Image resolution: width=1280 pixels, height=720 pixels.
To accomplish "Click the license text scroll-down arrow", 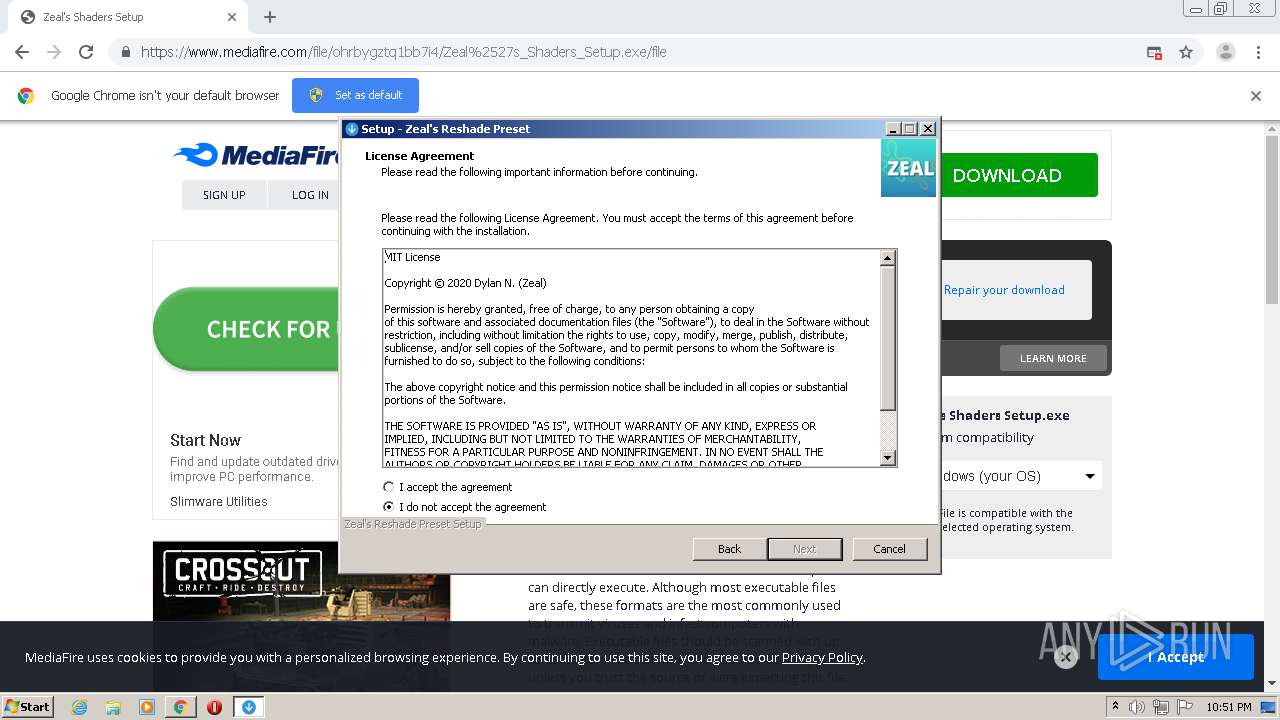I will [x=887, y=457].
